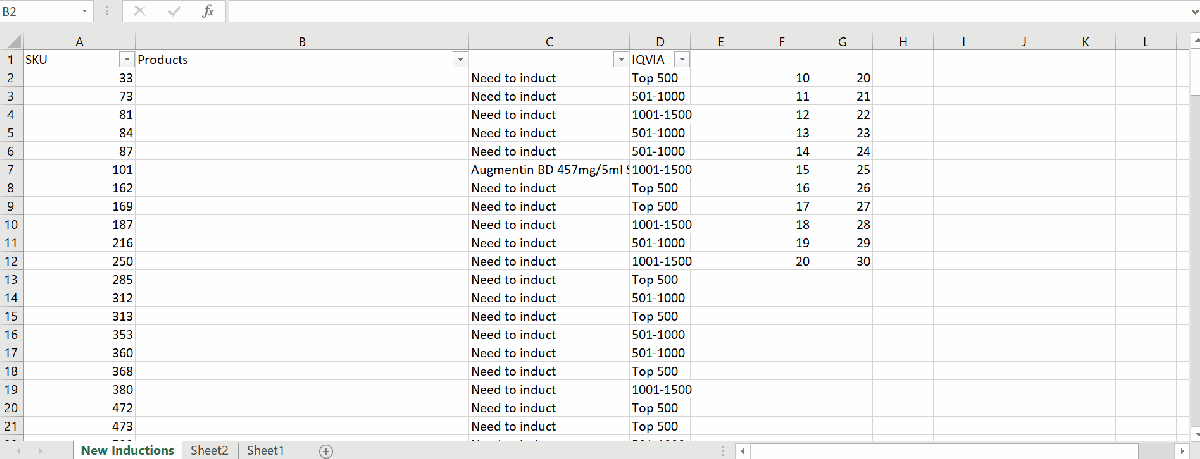
Task: Select row 19 header
Action: coord(11,389)
